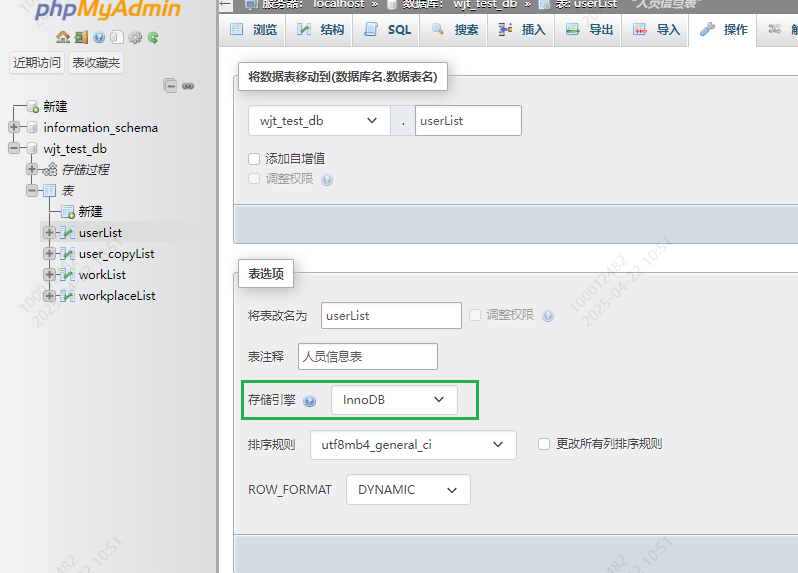Click the MySQL docs page icon
798x573 pixels.
[x=117, y=37]
